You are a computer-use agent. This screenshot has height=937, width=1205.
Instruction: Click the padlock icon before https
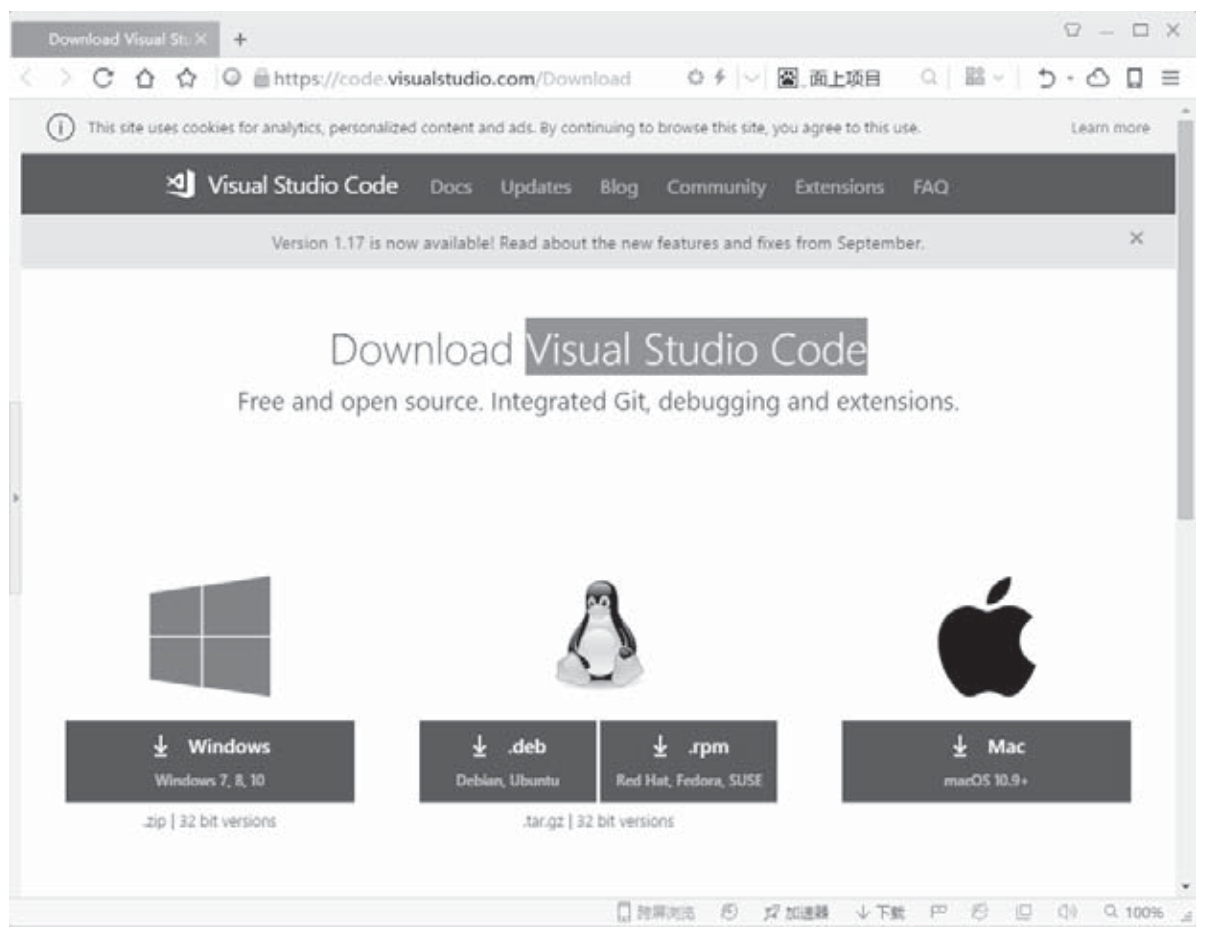coord(263,80)
